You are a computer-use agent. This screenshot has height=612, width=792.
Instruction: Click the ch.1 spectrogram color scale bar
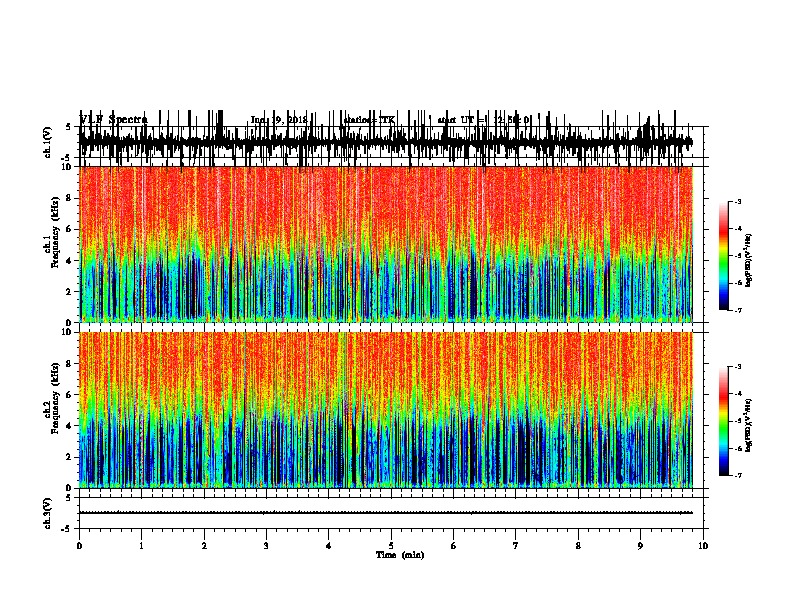[723, 256]
